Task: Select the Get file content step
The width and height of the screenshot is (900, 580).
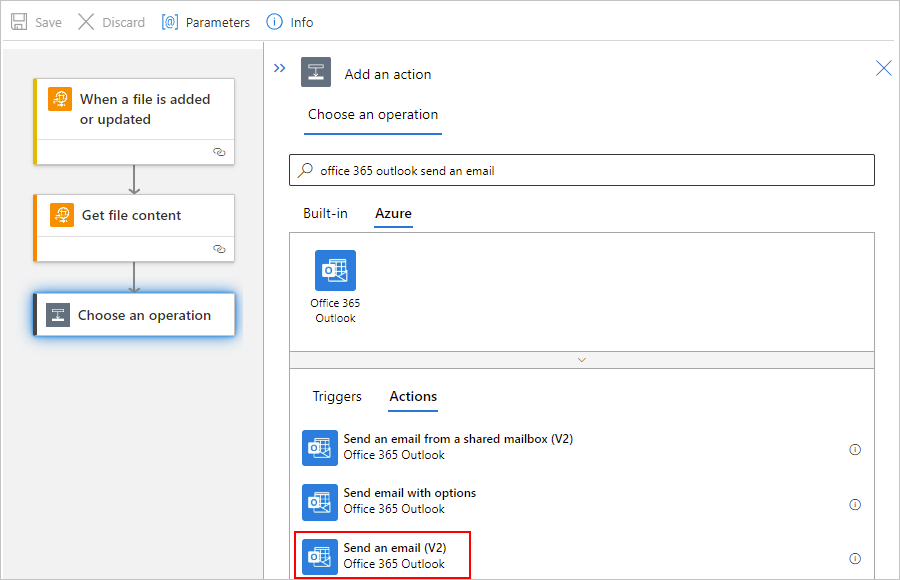Action: [134, 216]
